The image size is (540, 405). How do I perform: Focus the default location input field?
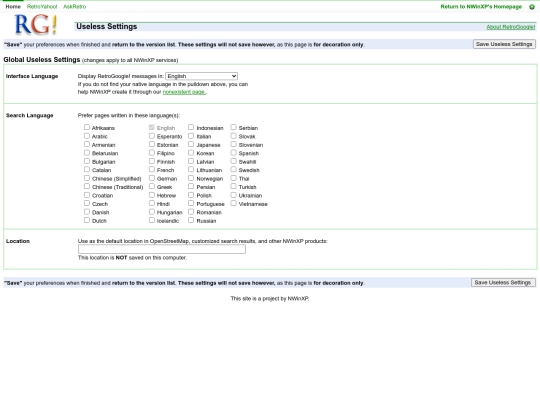(x=162, y=249)
